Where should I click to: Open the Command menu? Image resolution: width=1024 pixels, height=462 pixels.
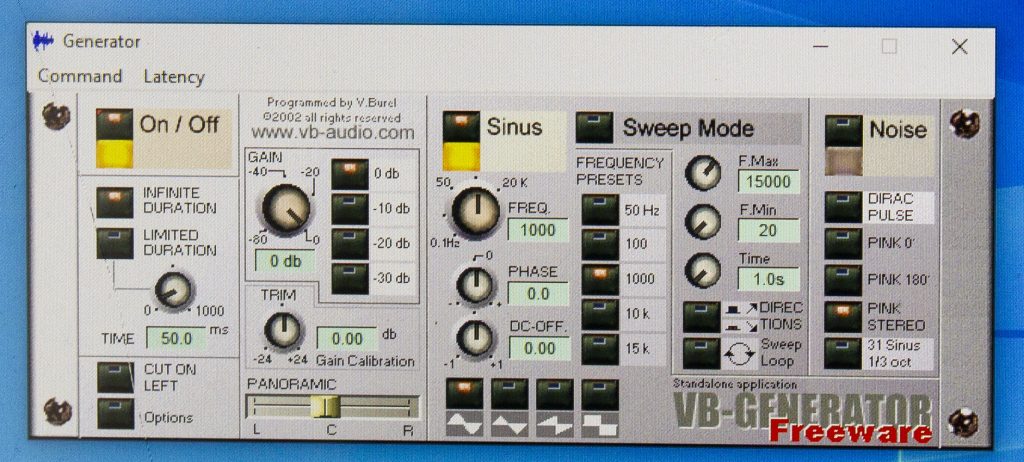[80, 76]
